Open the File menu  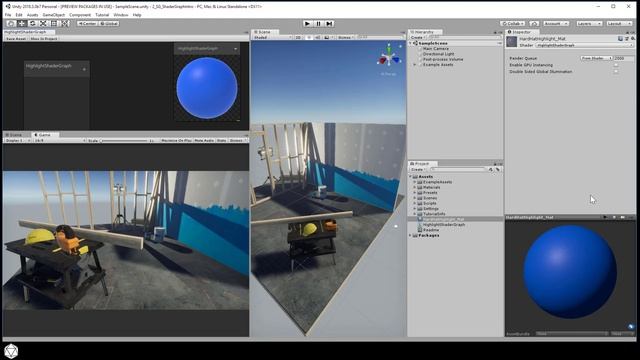click(x=8, y=15)
